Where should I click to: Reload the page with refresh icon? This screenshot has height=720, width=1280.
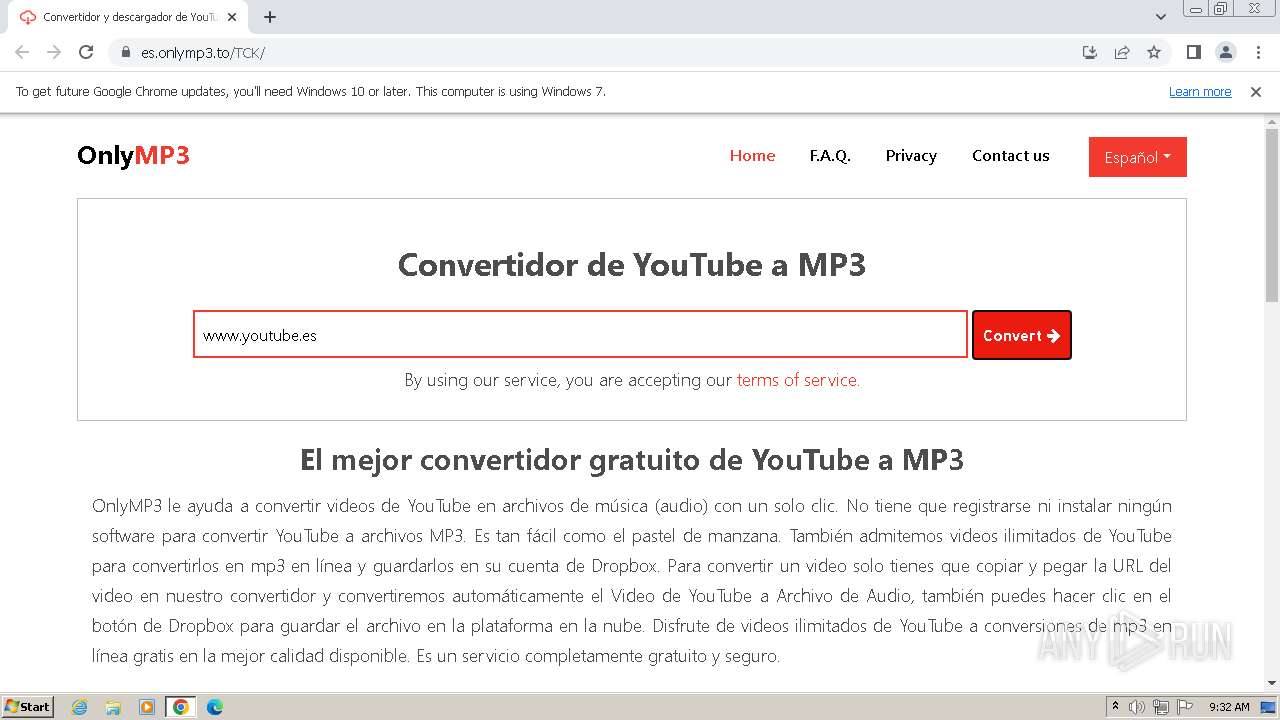[86, 52]
